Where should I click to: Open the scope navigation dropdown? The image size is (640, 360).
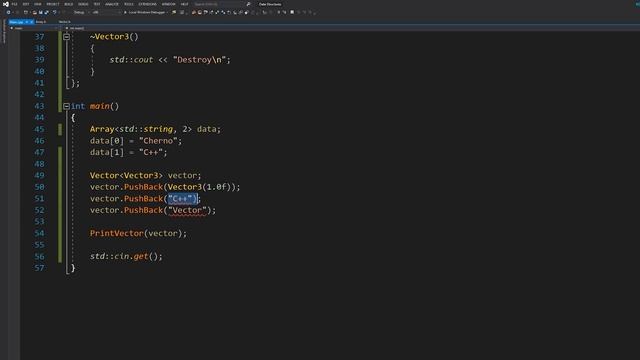[35, 28]
